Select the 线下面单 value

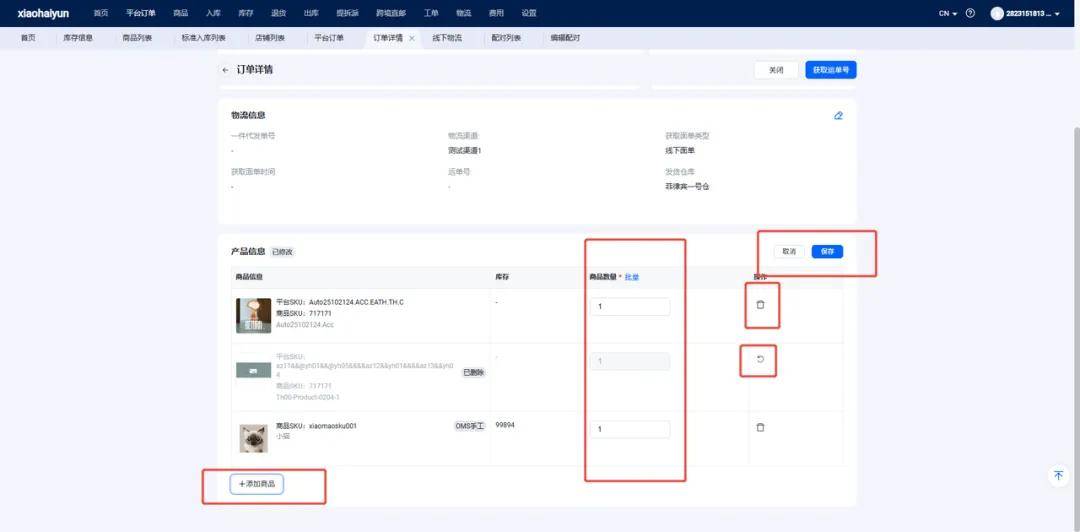pyautogui.click(x=680, y=150)
